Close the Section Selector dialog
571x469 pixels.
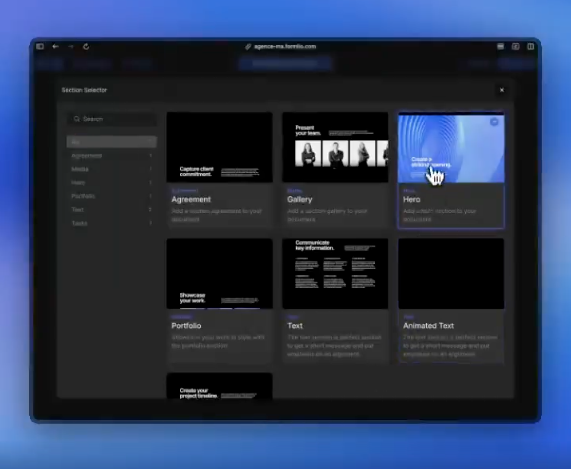coord(502,90)
